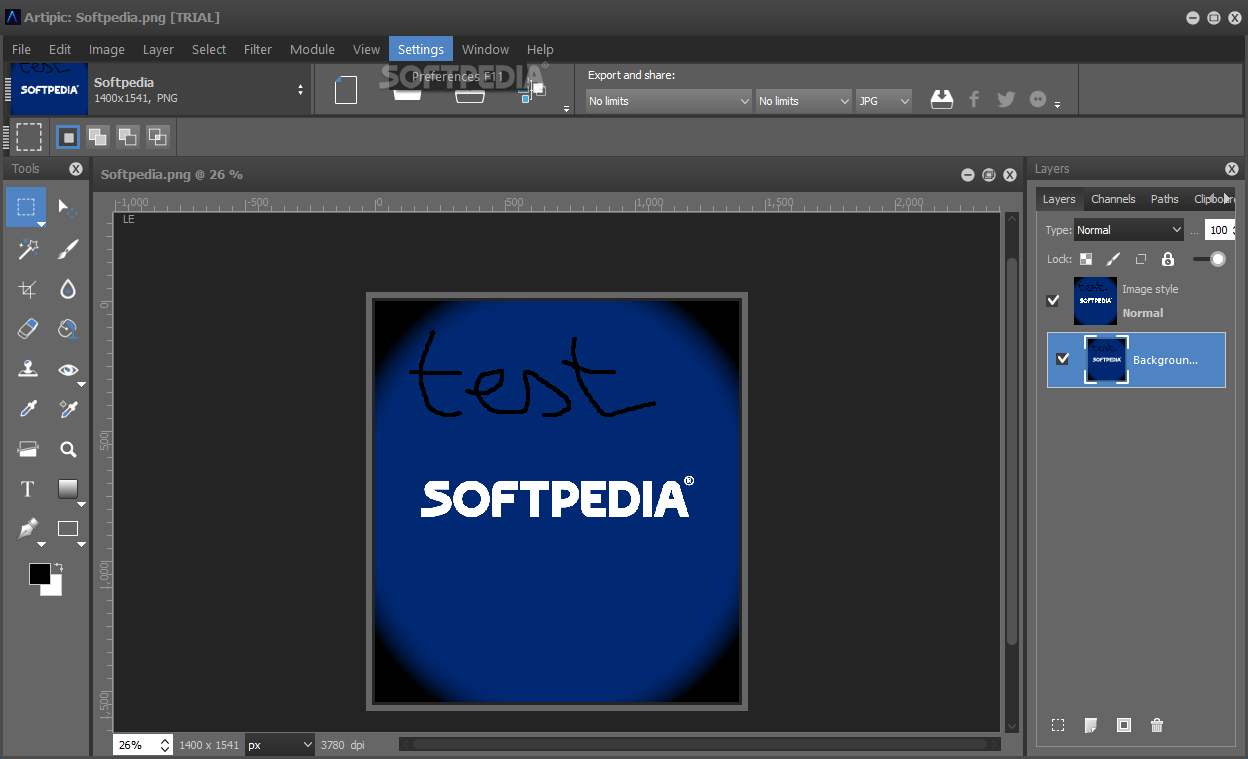
Task: Select the Eraser tool
Action: click(28, 329)
